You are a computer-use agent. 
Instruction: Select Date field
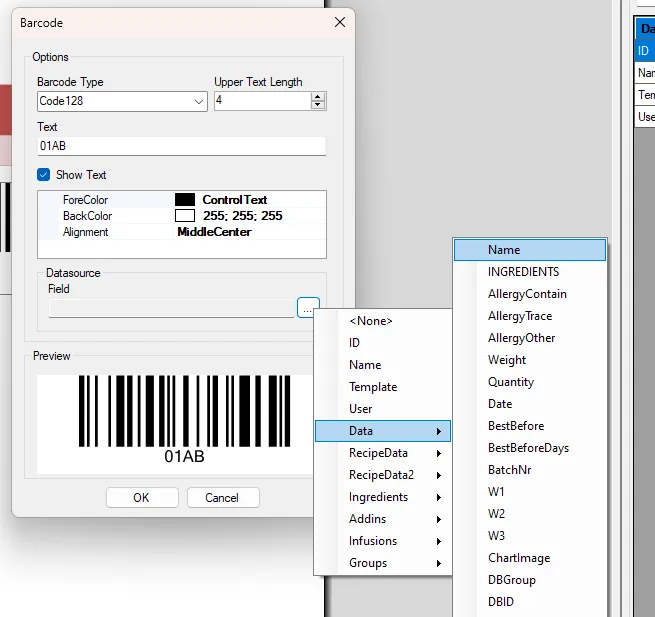click(530, 404)
